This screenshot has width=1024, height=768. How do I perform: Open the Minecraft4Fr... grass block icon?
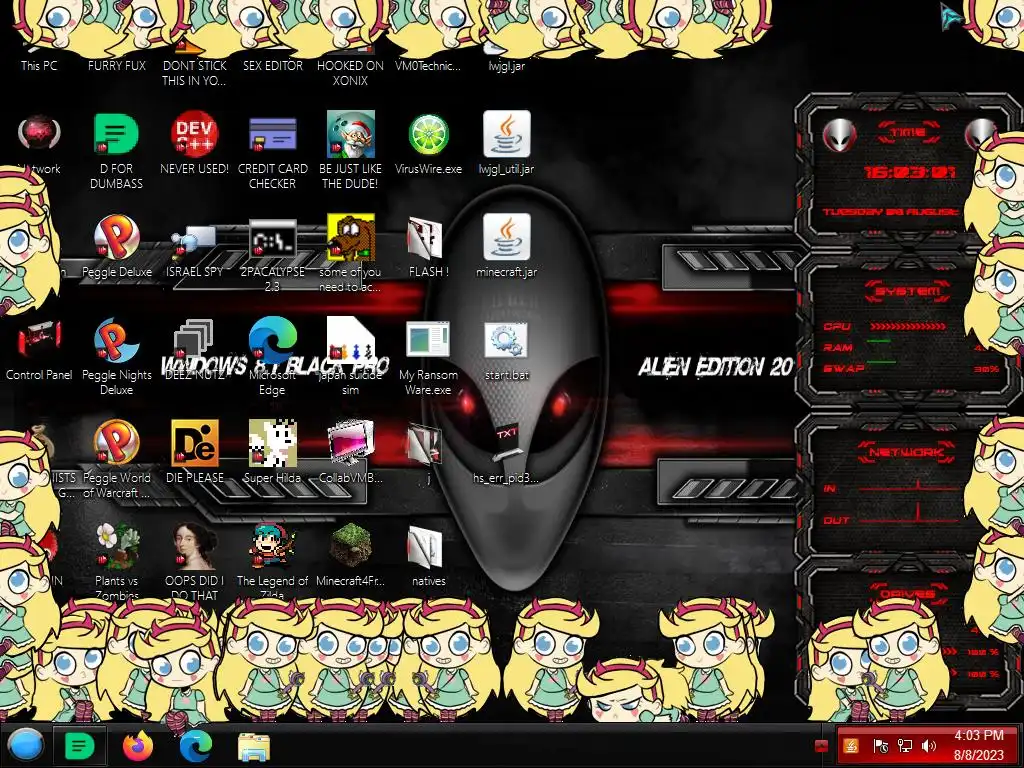(351, 545)
